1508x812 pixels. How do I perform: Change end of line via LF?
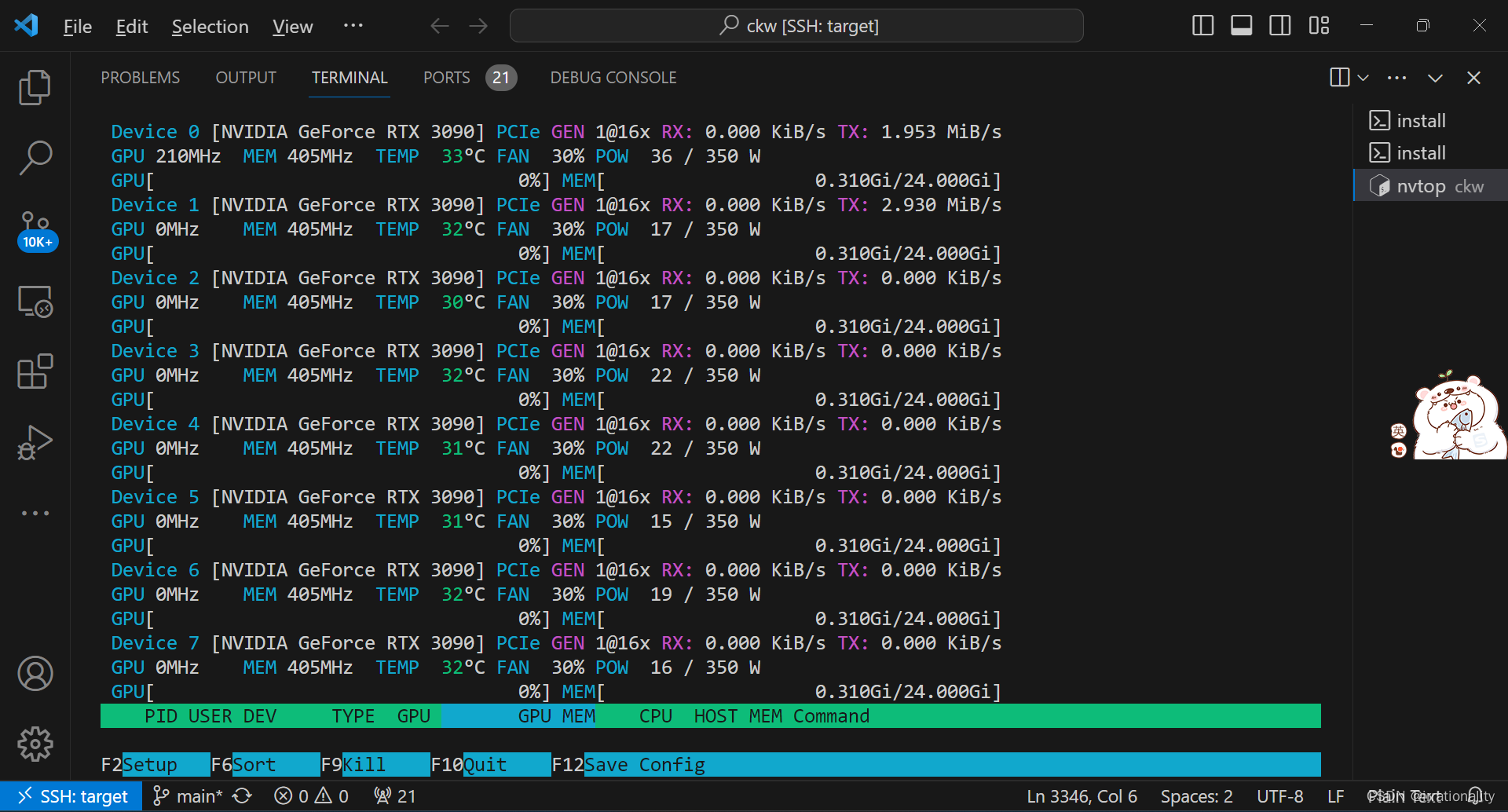click(x=1335, y=796)
